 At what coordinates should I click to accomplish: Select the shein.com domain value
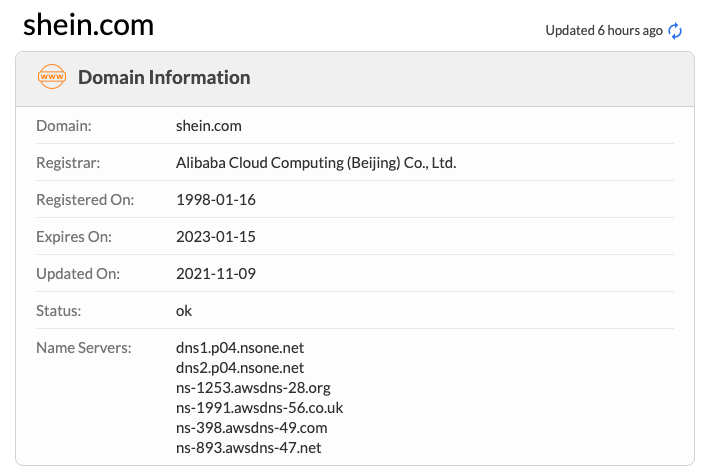click(x=209, y=126)
